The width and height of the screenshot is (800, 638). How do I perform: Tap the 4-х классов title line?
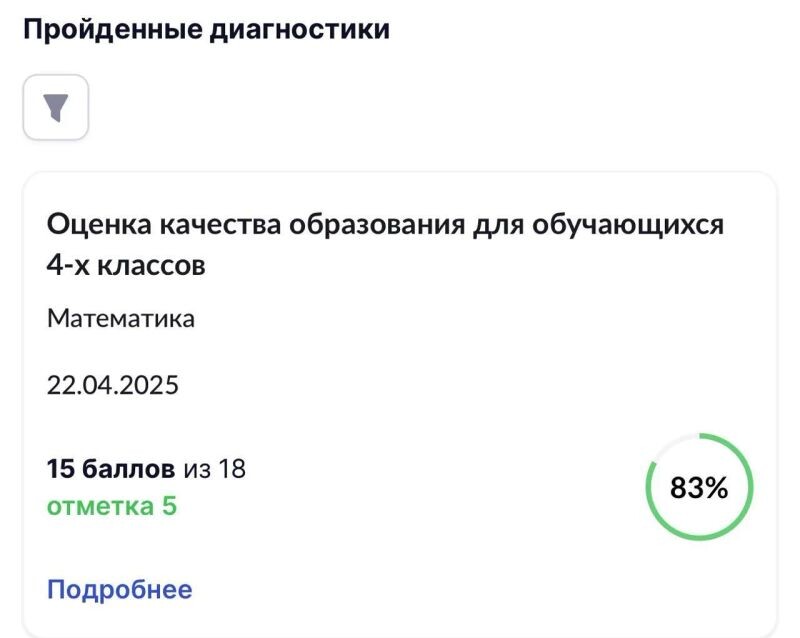coord(126,266)
